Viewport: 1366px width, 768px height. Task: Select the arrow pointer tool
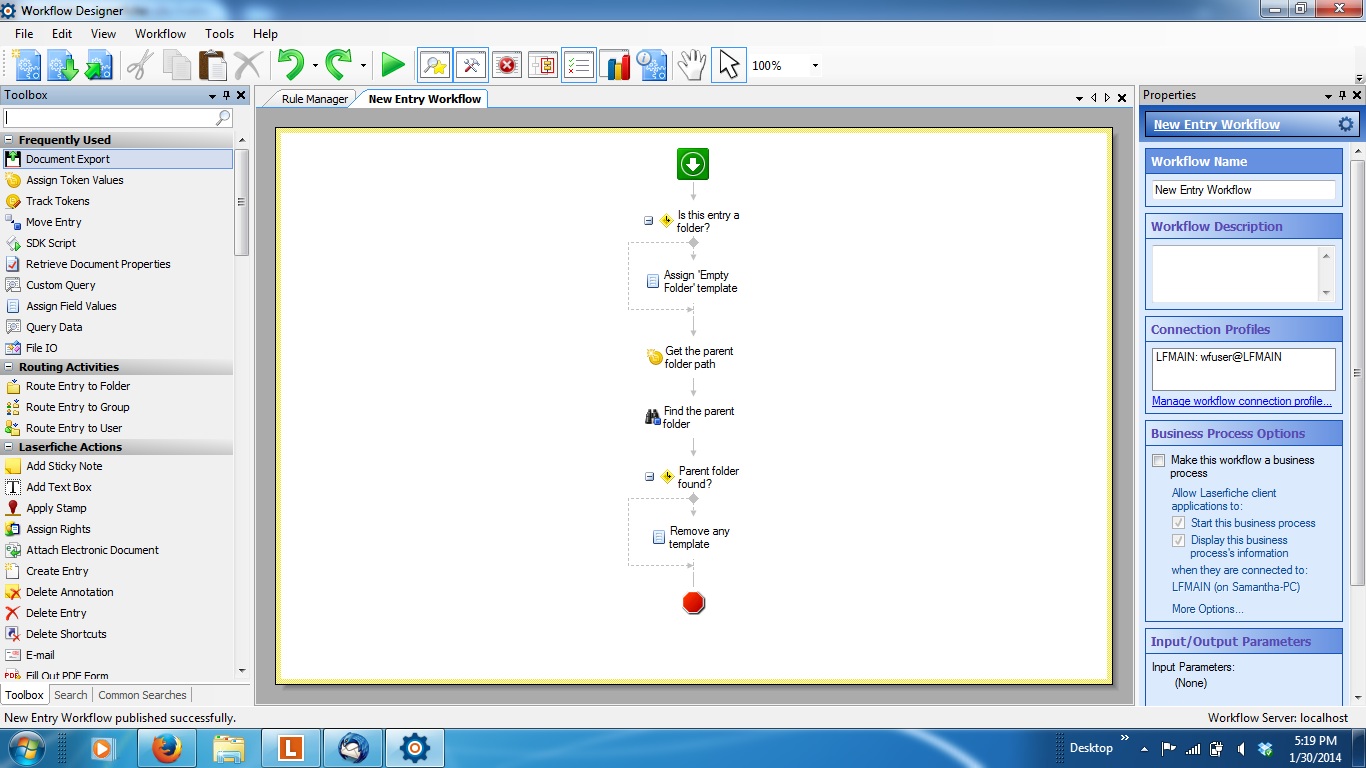(x=729, y=65)
